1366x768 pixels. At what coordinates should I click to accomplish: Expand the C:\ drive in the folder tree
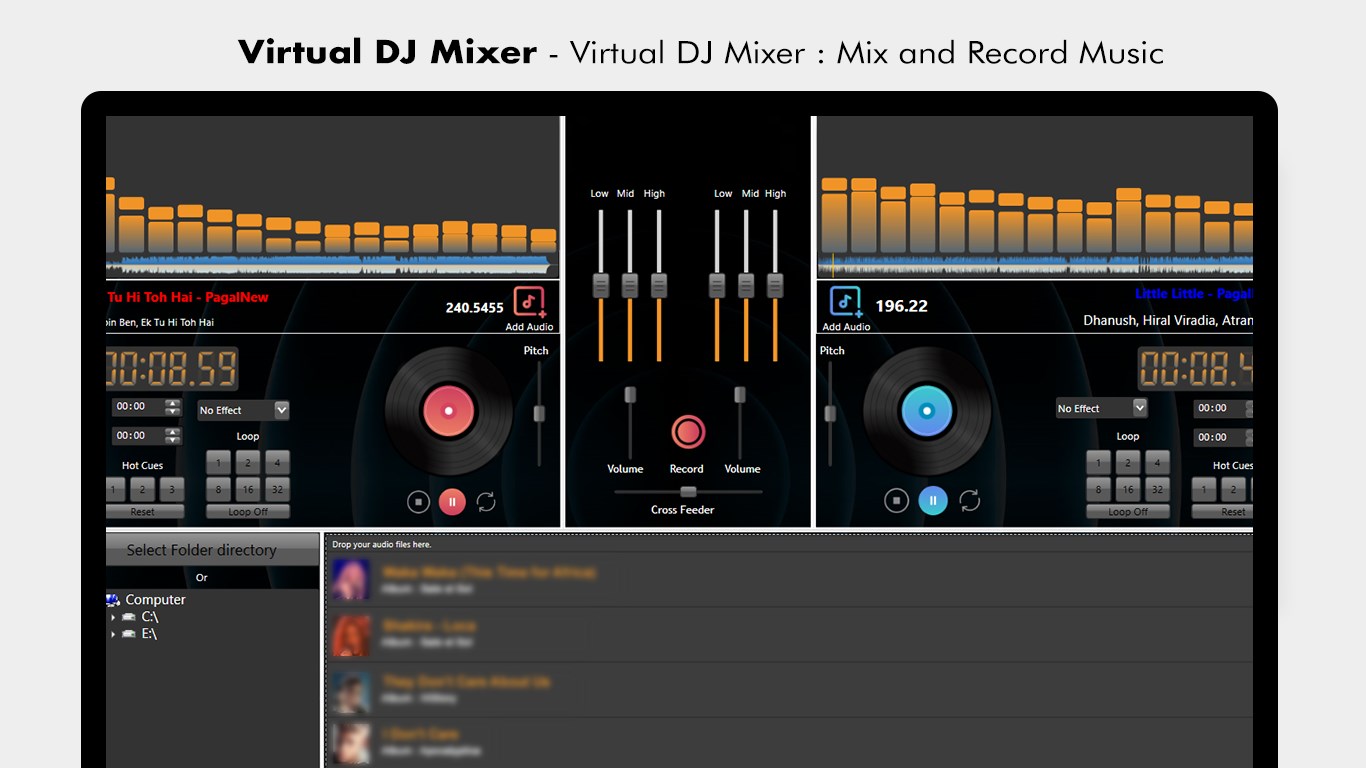[x=113, y=617]
